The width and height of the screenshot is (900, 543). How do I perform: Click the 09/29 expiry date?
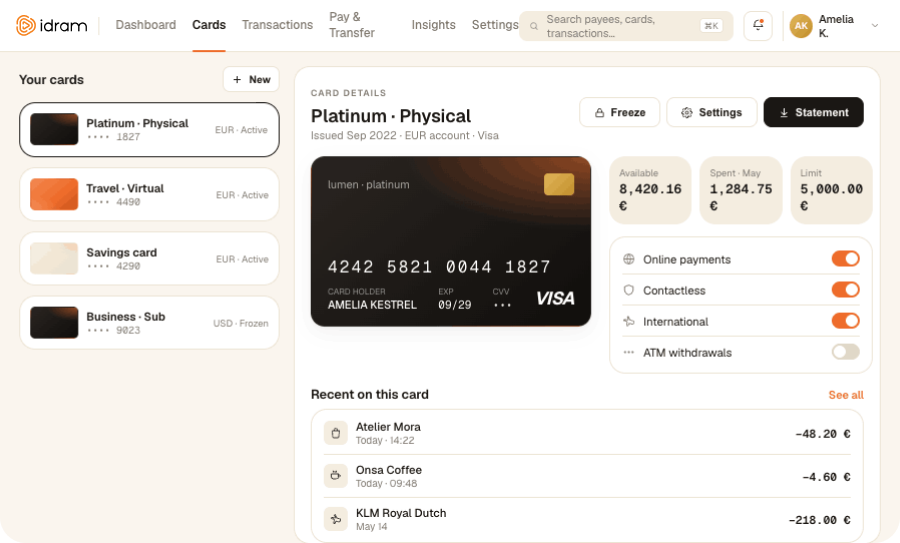pyautogui.click(x=455, y=305)
